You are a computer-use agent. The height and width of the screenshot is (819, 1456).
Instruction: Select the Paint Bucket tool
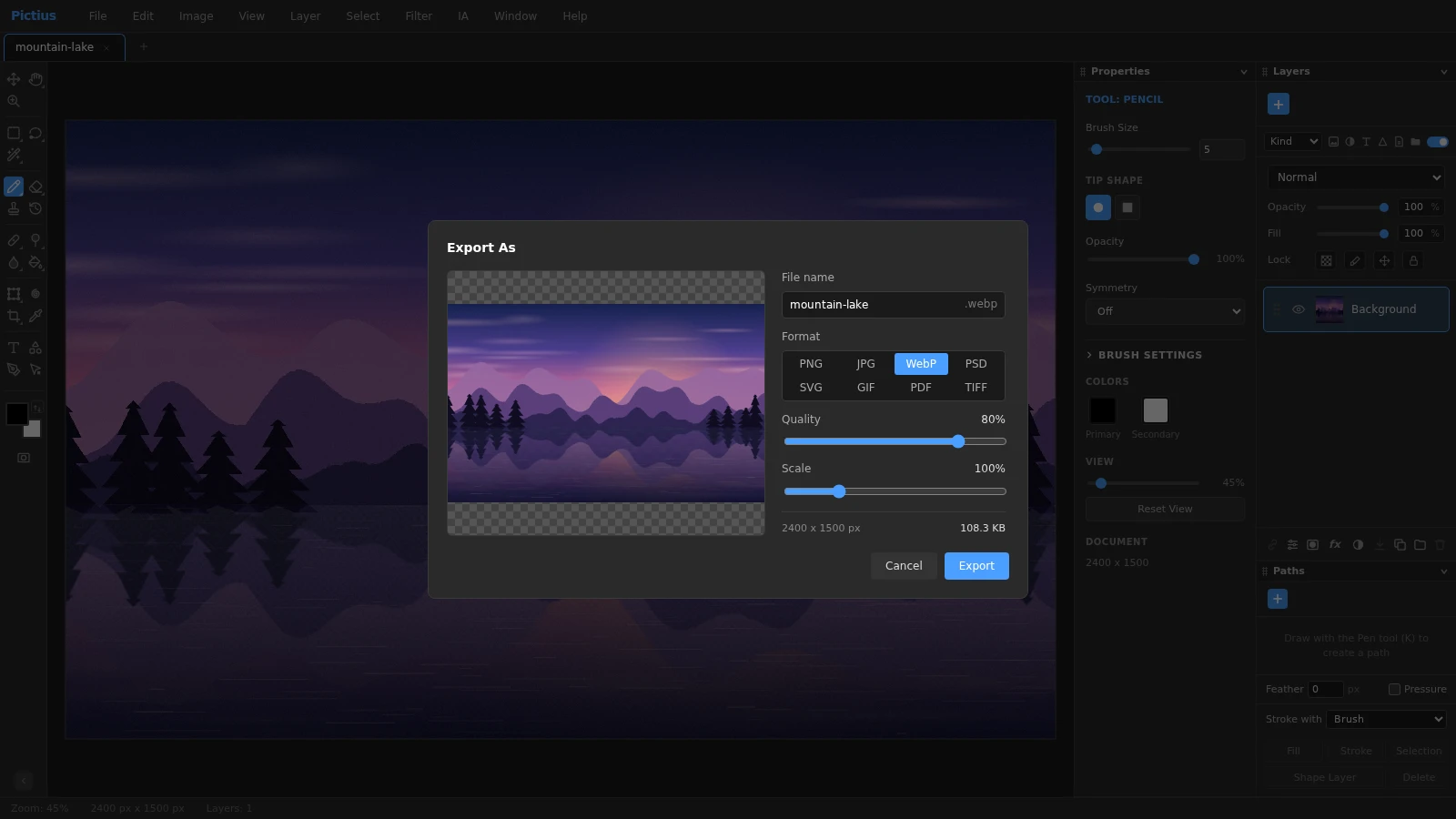35,262
